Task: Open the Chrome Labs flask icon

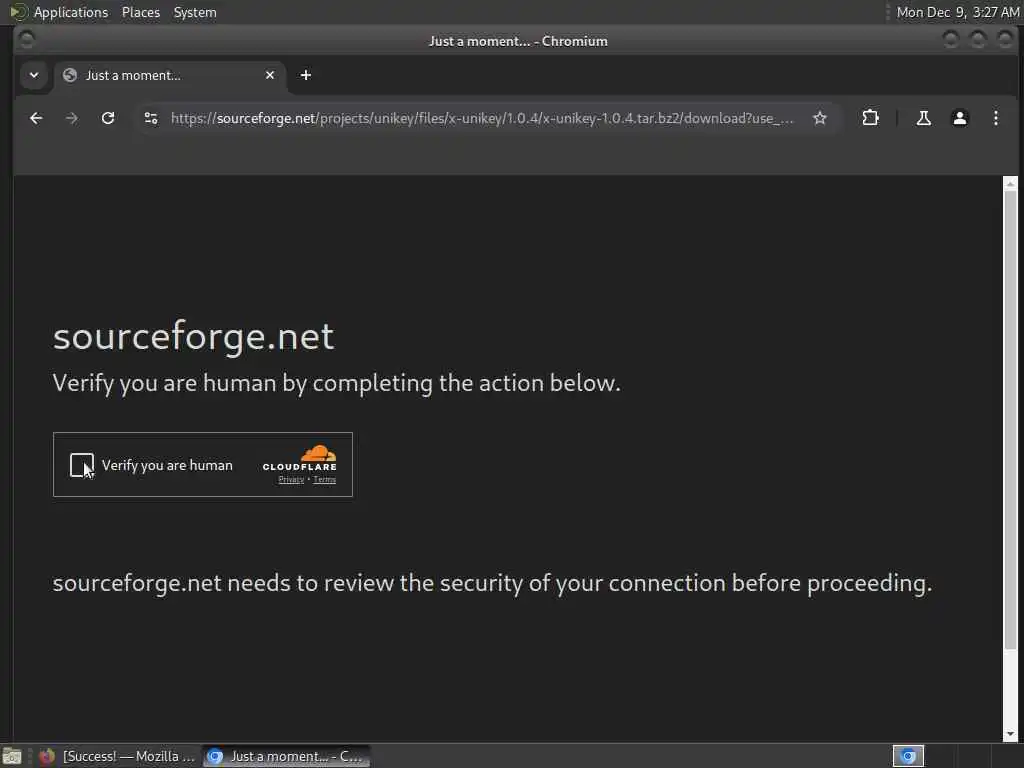Action: click(x=923, y=118)
